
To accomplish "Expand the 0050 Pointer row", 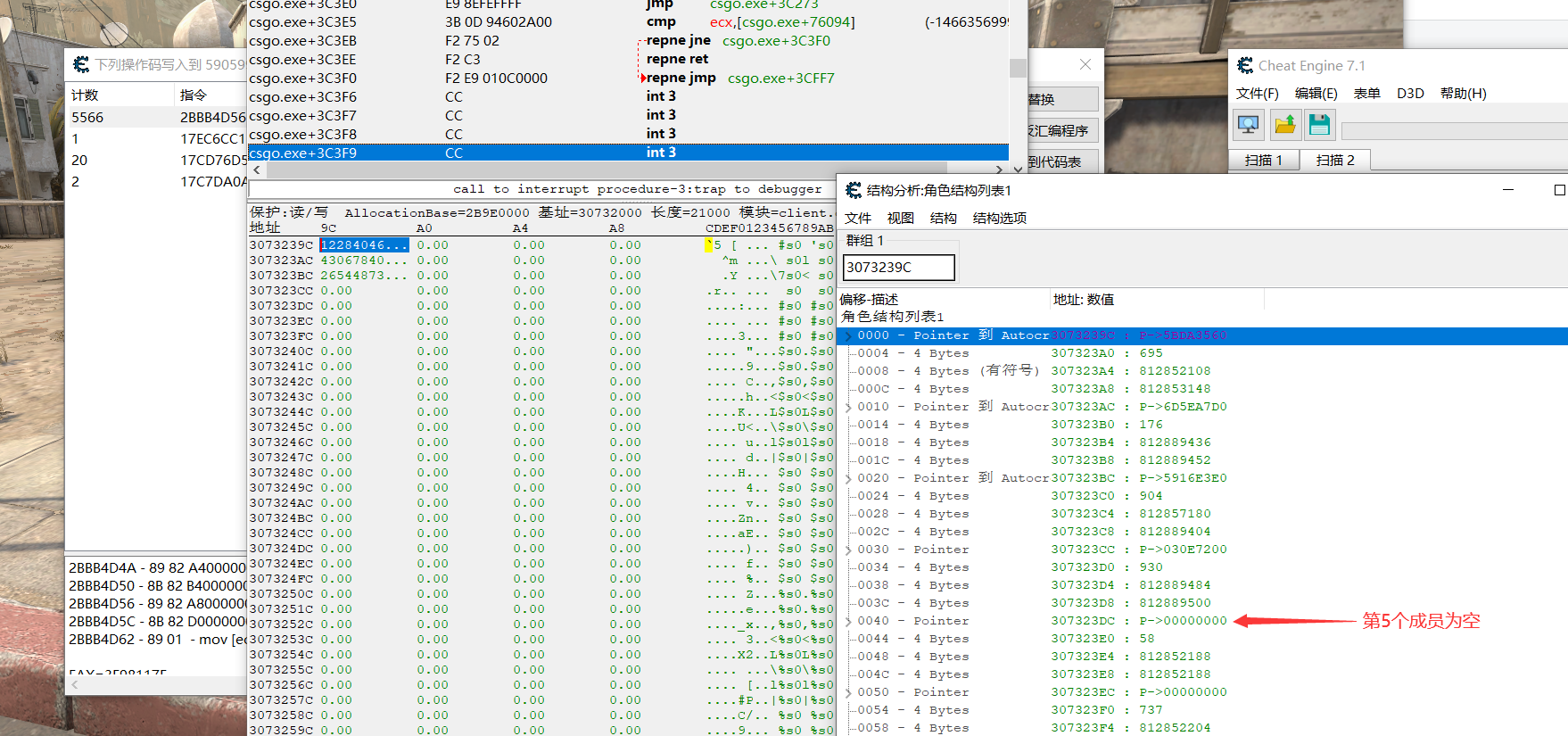I will pos(848,692).
